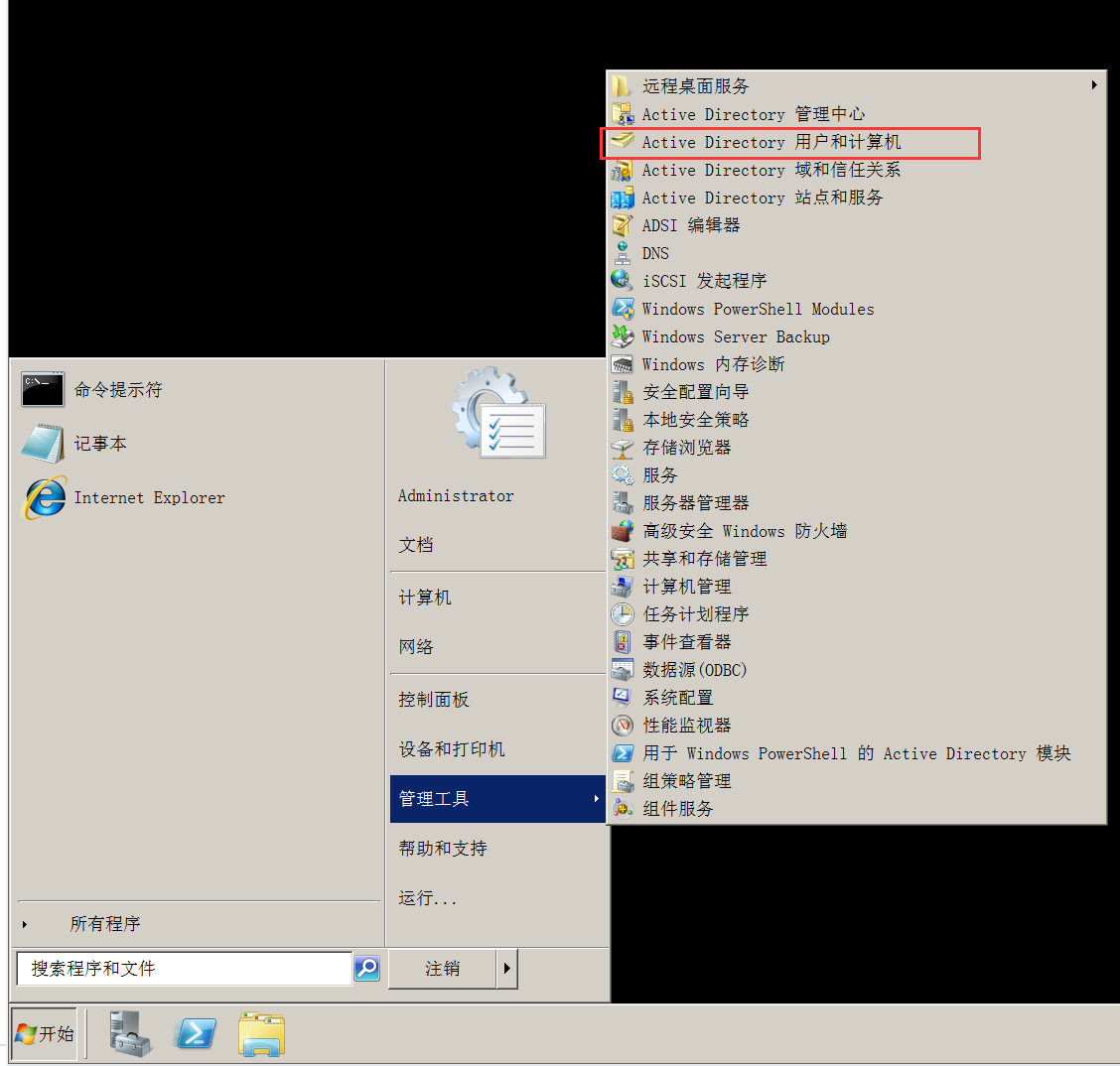The width and height of the screenshot is (1120, 1066).
Task: Open the Notepad (记事本) icon
Action: pos(43,444)
